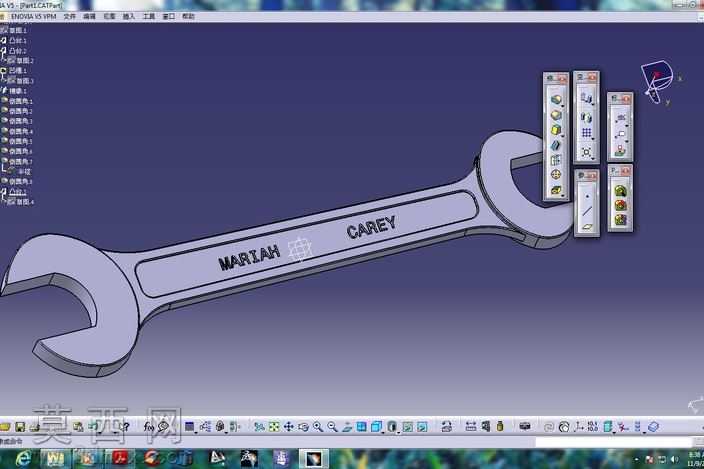Toggle Swap Visible Space
This screenshot has height=469, width=704.
pos(422,426)
